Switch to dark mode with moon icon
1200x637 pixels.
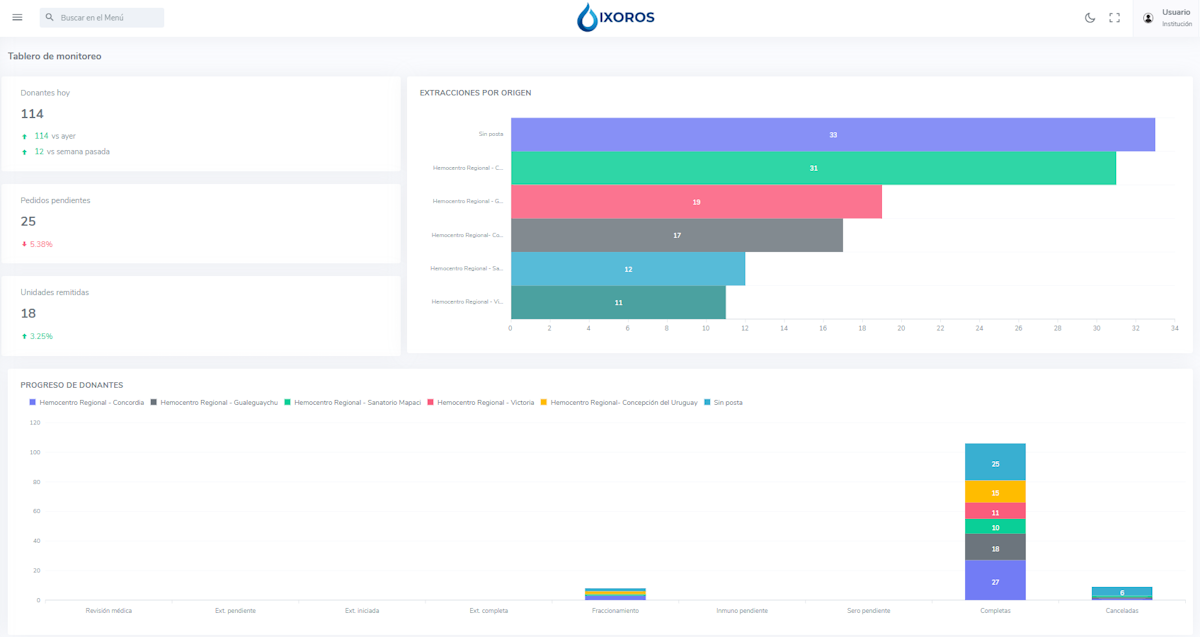tap(1090, 18)
